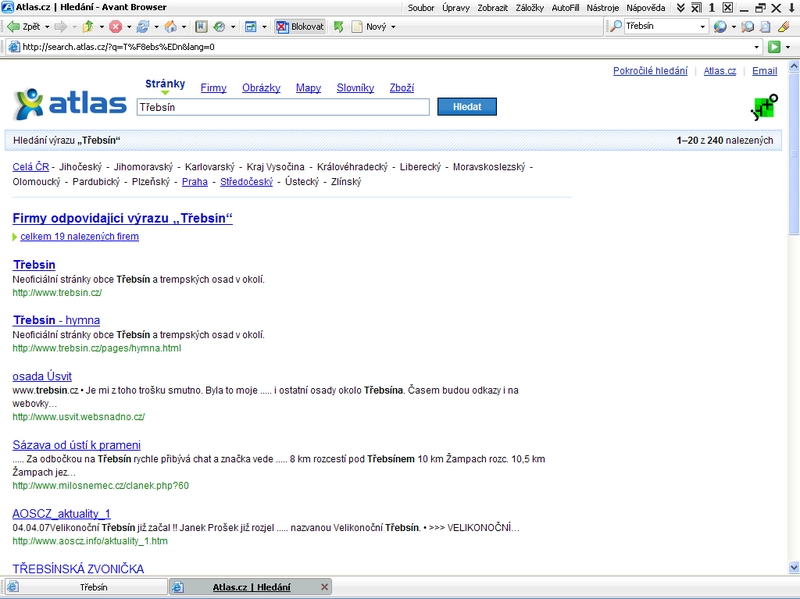
Task: Click the boxed X icon in menu bar
Action: 728,8
